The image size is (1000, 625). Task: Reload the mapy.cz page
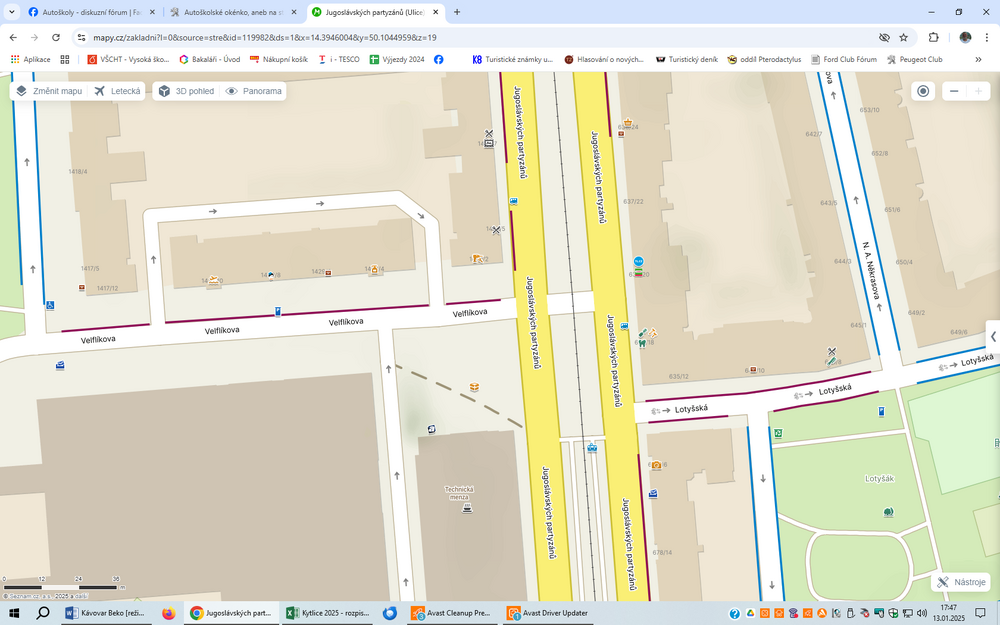[x=55, y=38]
